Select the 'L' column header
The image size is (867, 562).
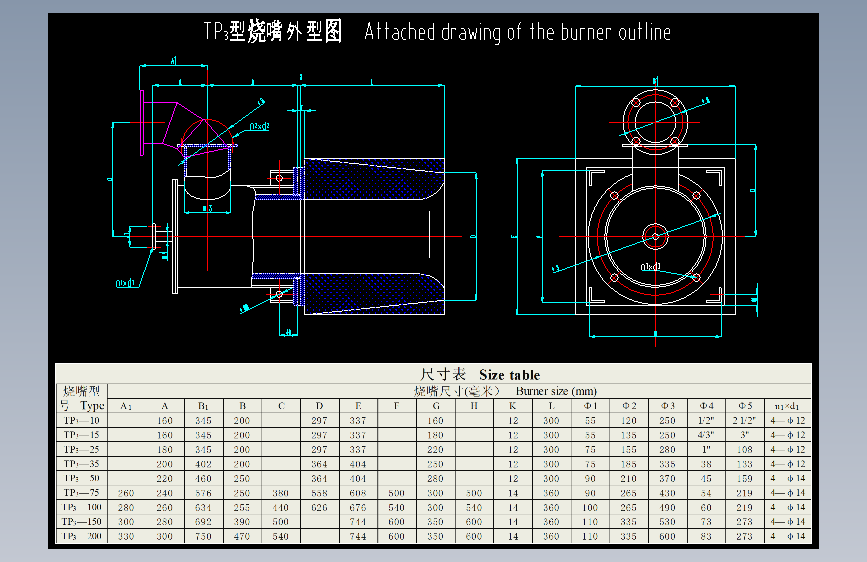pos(551,406)
